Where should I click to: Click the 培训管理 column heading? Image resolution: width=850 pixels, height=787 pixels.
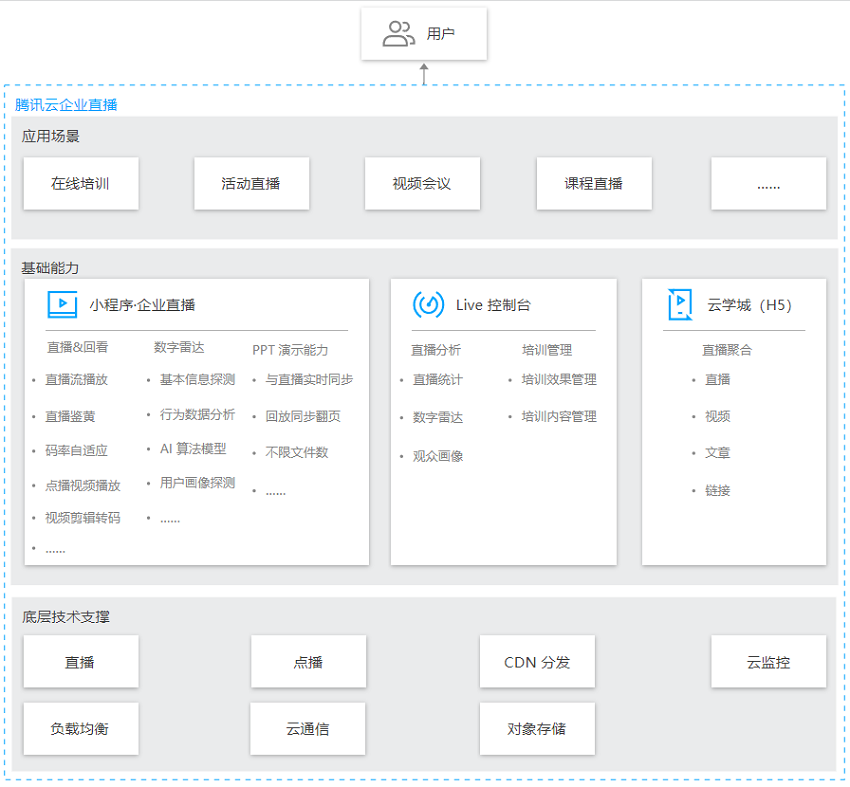tap(547, 350)
